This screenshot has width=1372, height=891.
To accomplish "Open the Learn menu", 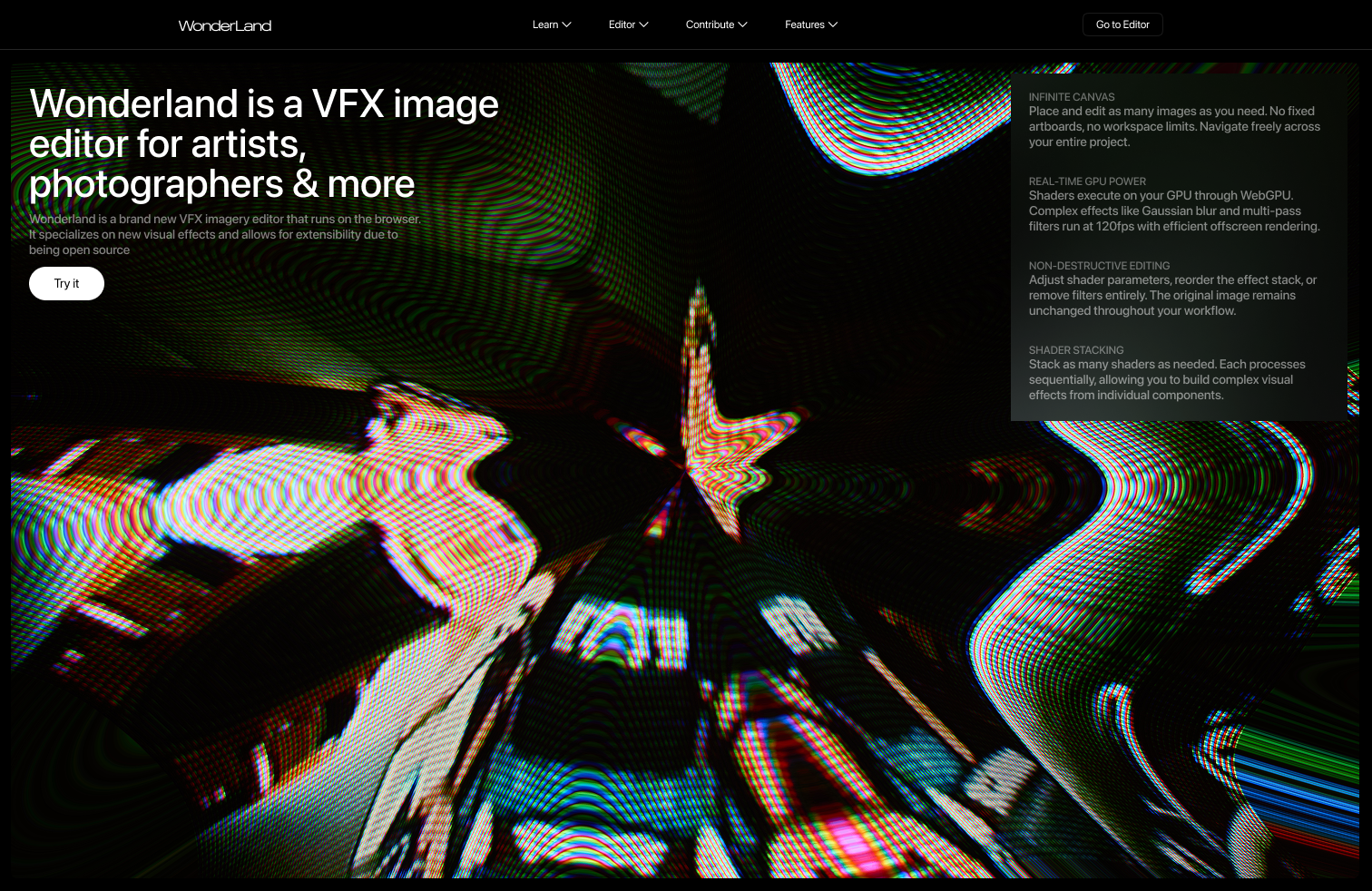I will 545,24.
